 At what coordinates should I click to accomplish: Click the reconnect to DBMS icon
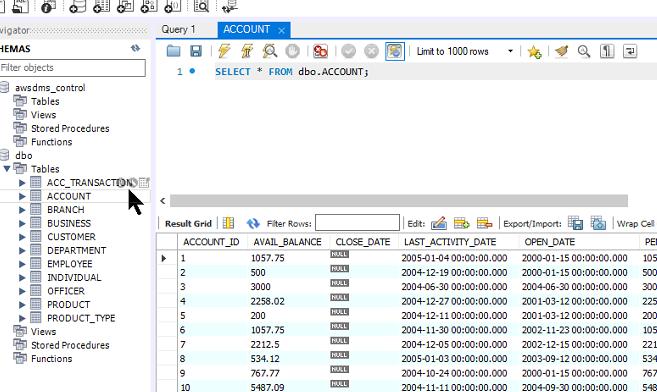(229, 6)
